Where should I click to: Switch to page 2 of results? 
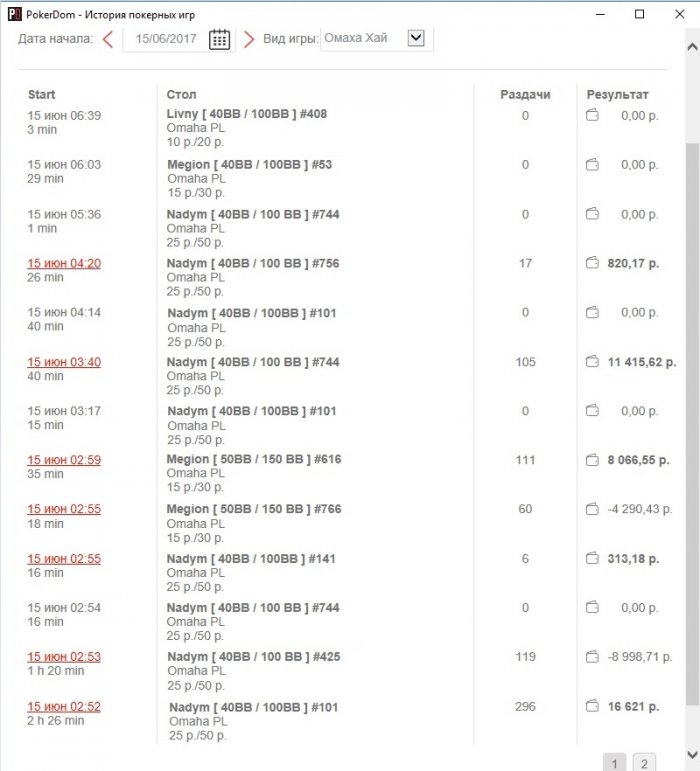[644, 763]
